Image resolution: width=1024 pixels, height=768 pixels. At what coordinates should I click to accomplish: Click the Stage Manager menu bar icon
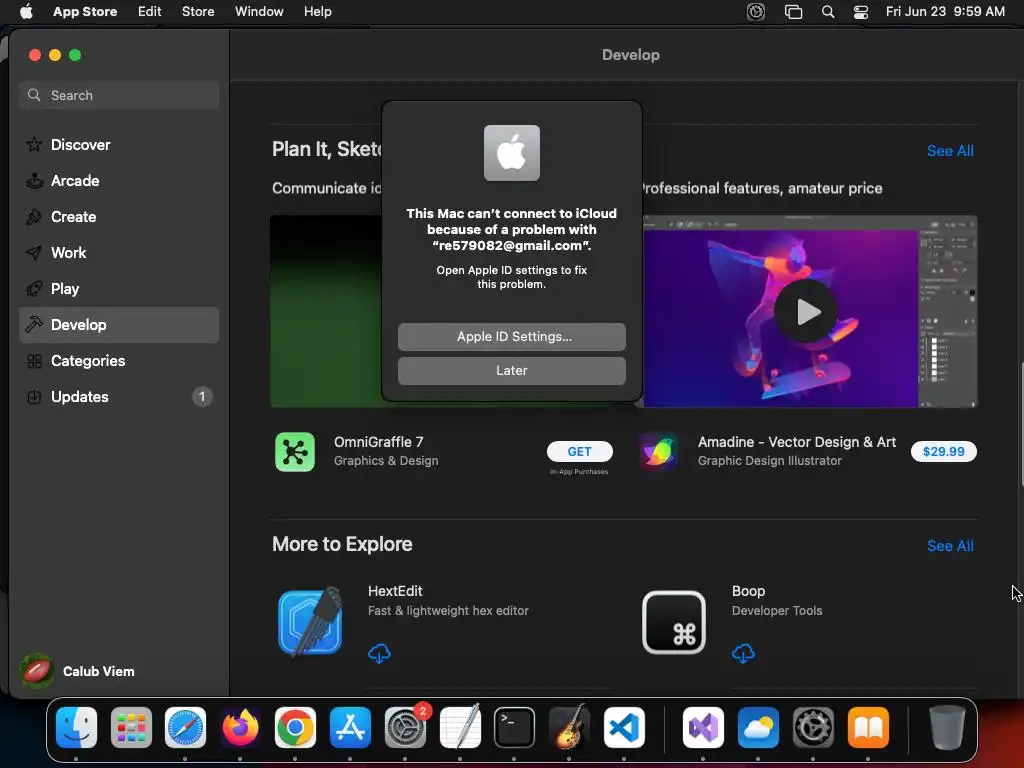(793, 12)
